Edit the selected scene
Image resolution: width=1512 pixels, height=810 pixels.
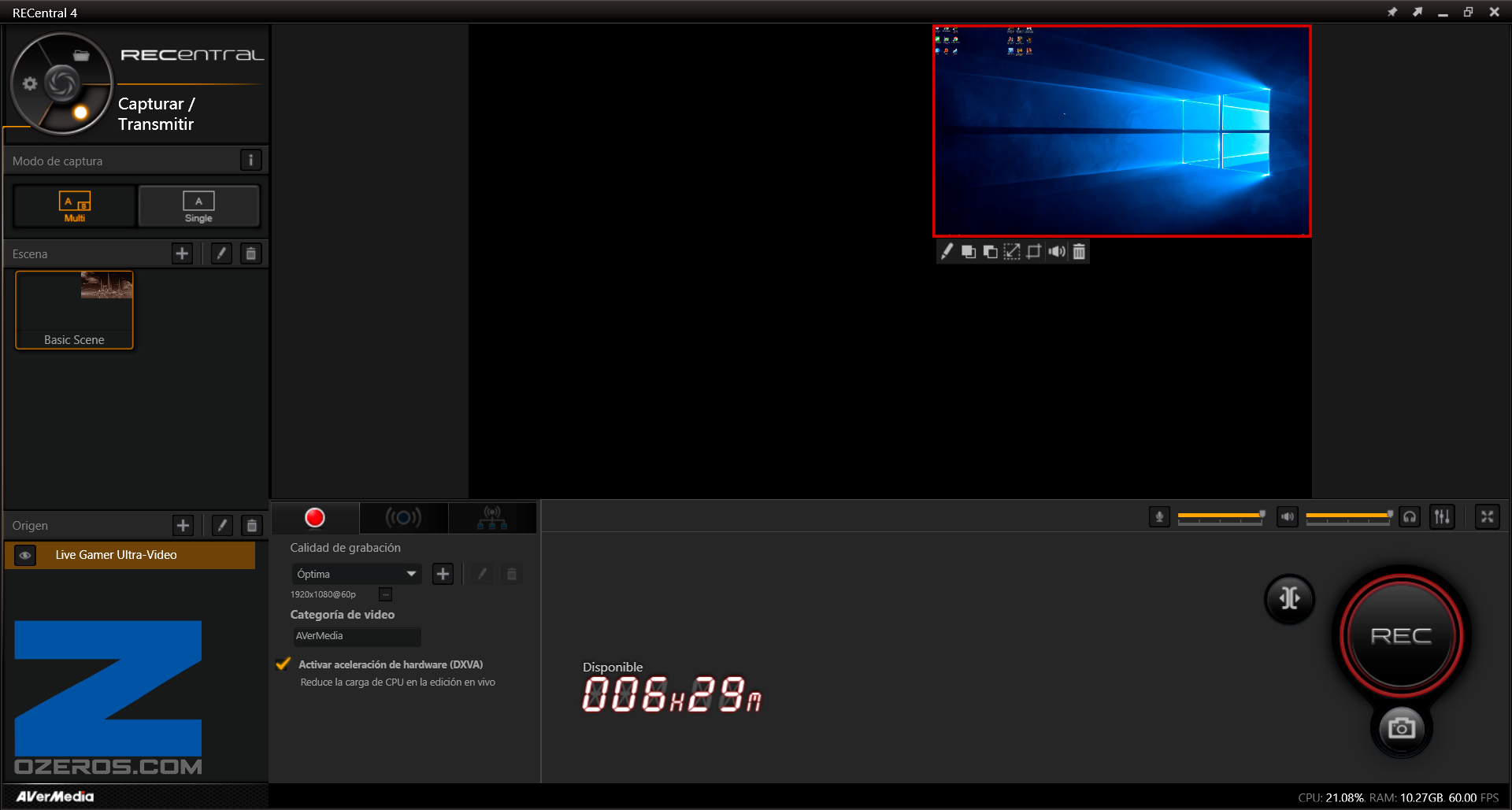point(221,253)
